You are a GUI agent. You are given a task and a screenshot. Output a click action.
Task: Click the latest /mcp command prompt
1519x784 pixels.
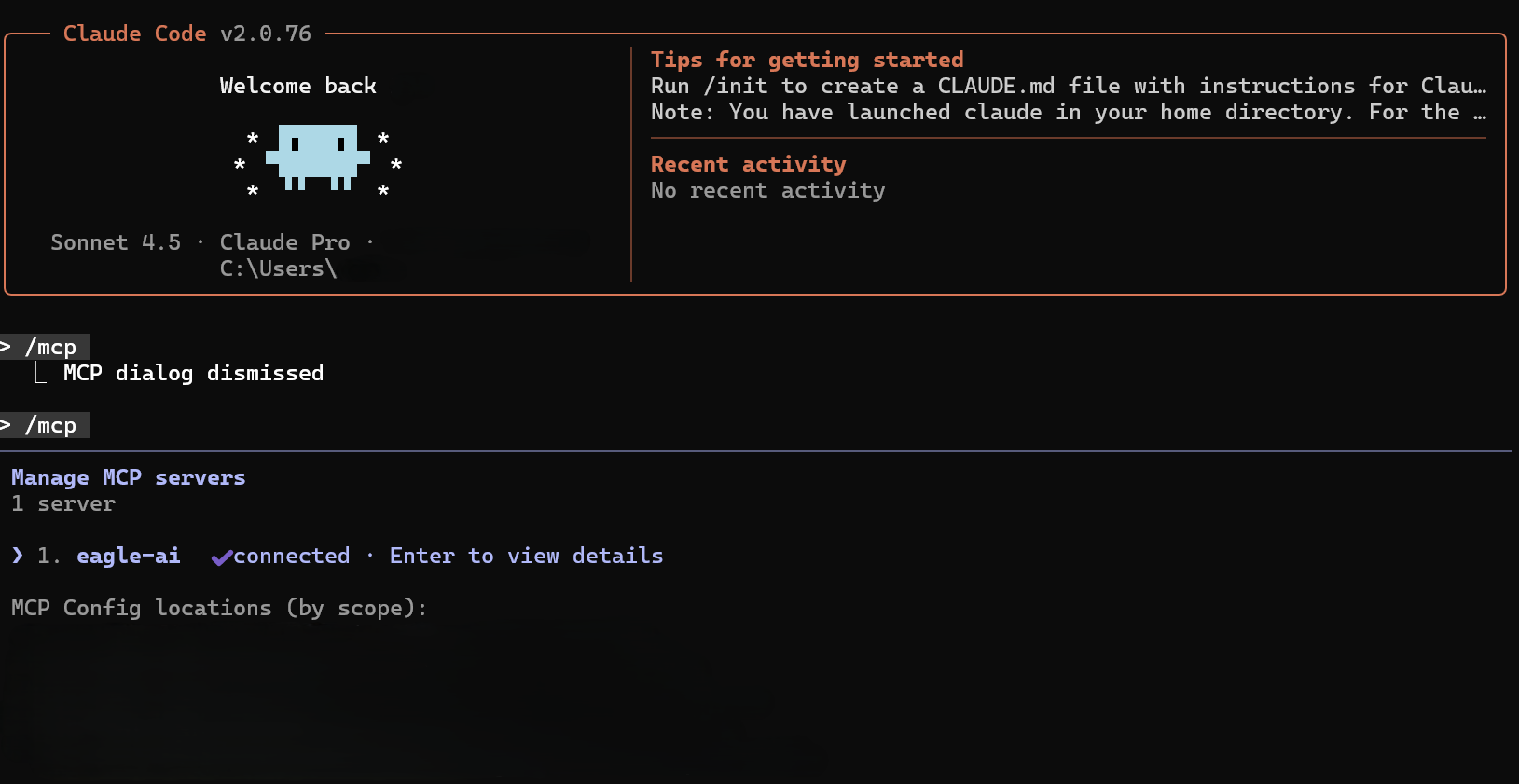tap(45, 425)
